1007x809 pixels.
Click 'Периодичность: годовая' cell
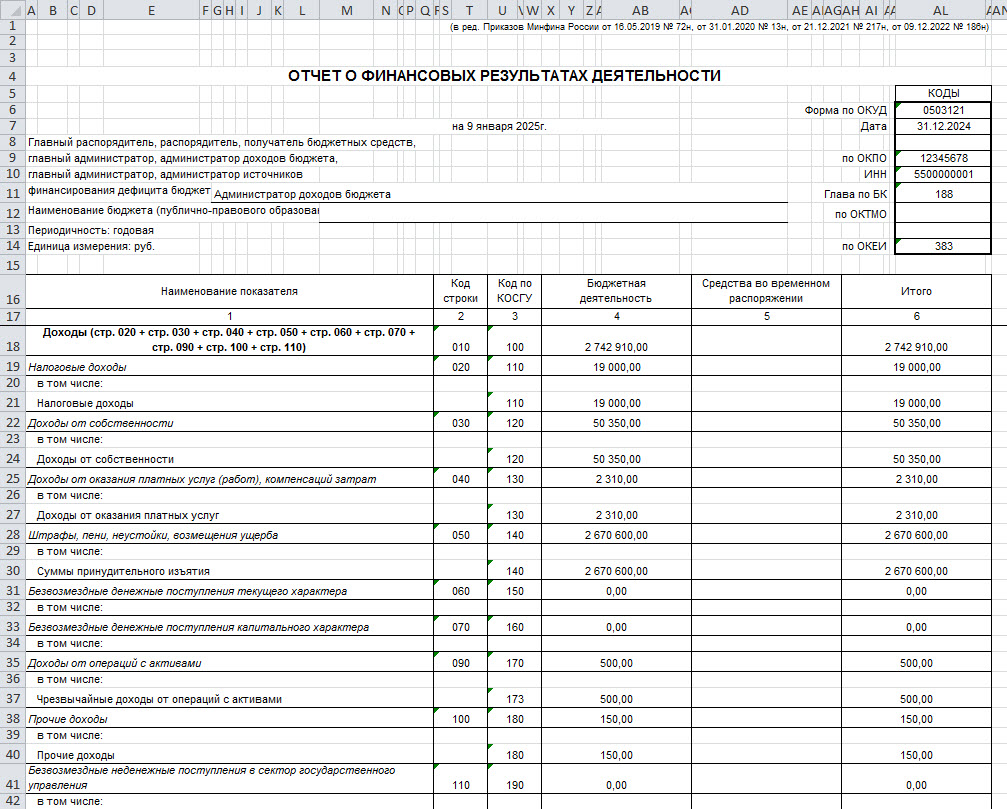pos(91,230)
